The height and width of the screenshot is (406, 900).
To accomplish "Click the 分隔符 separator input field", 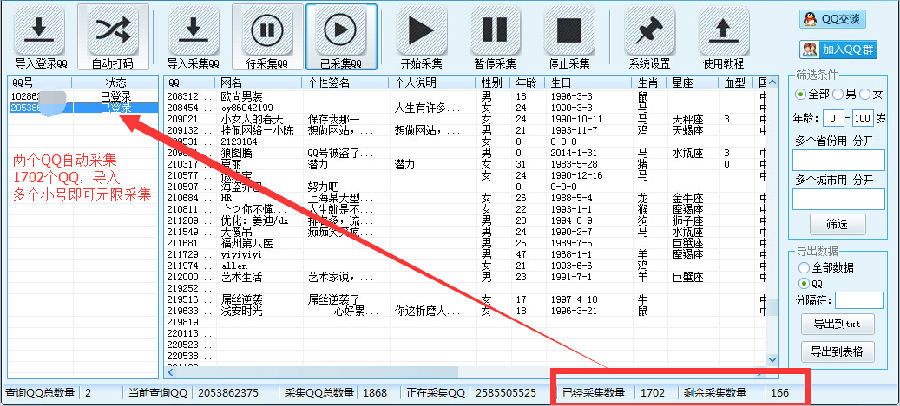I will 859,300.
